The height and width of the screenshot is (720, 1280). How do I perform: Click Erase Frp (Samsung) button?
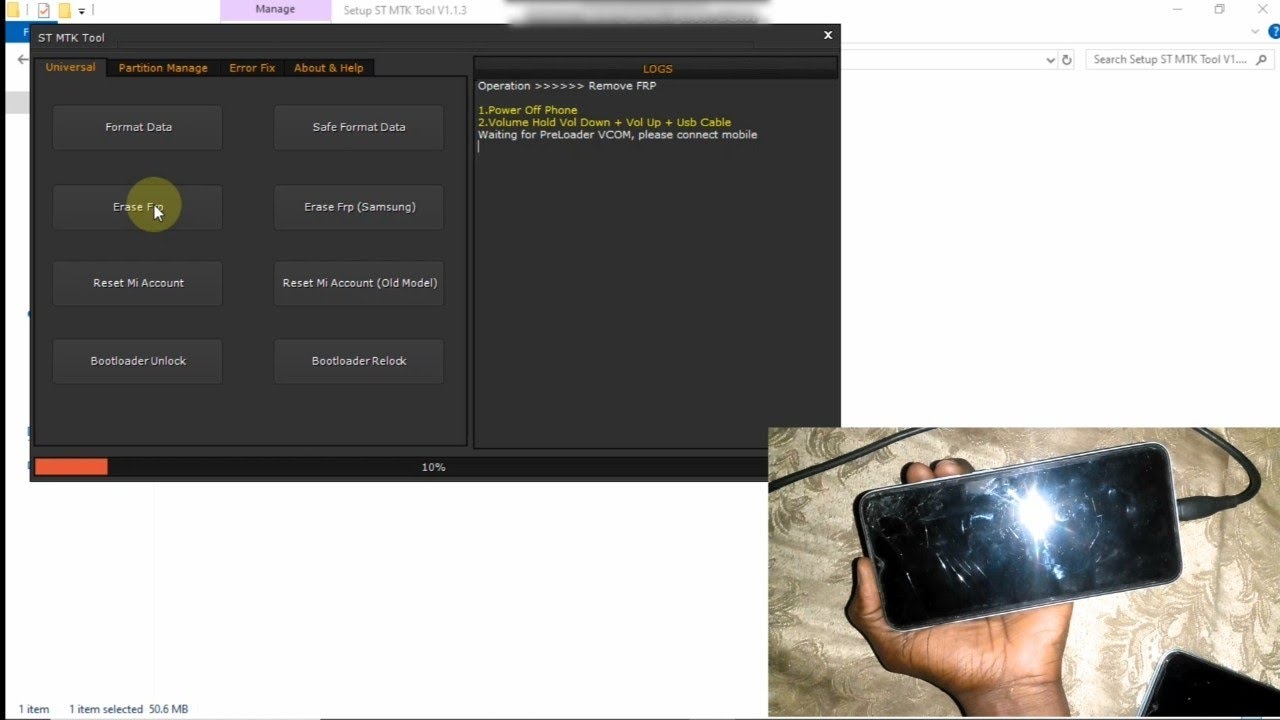pos(359,207)
